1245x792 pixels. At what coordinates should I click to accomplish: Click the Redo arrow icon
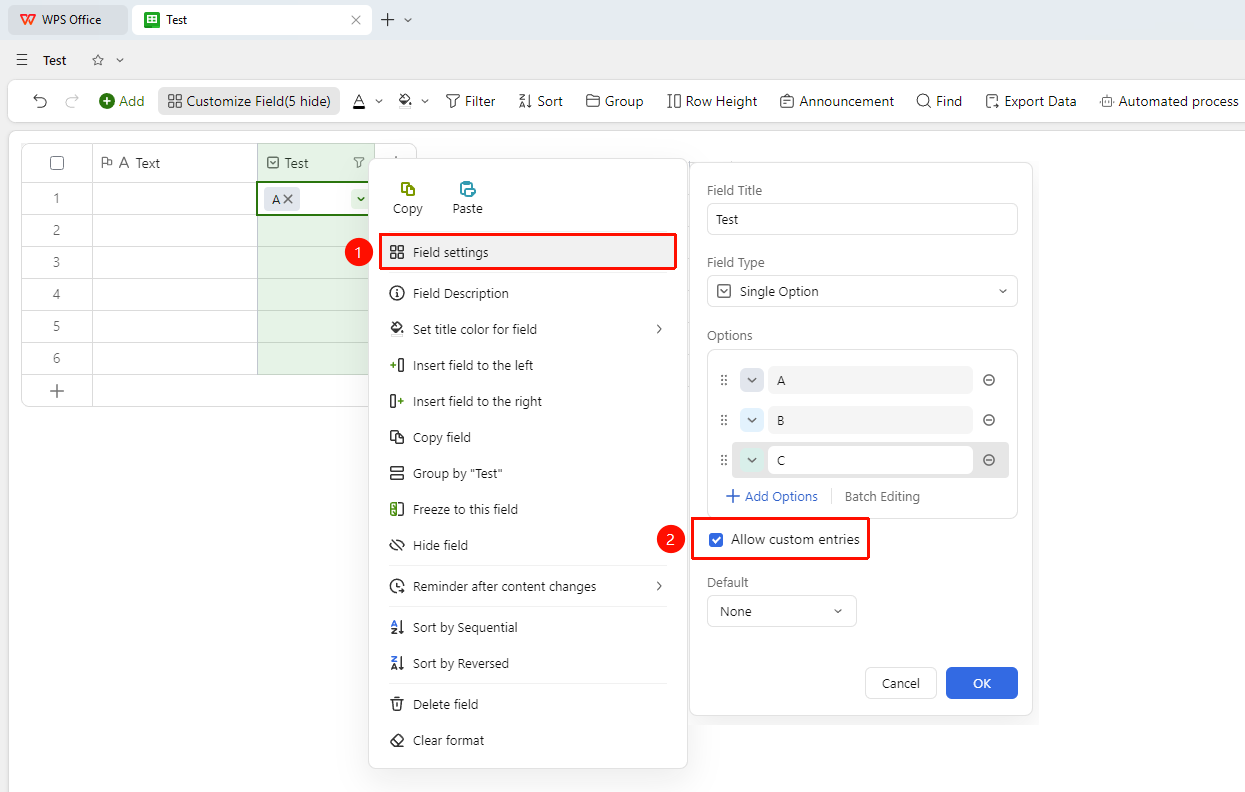72,101
